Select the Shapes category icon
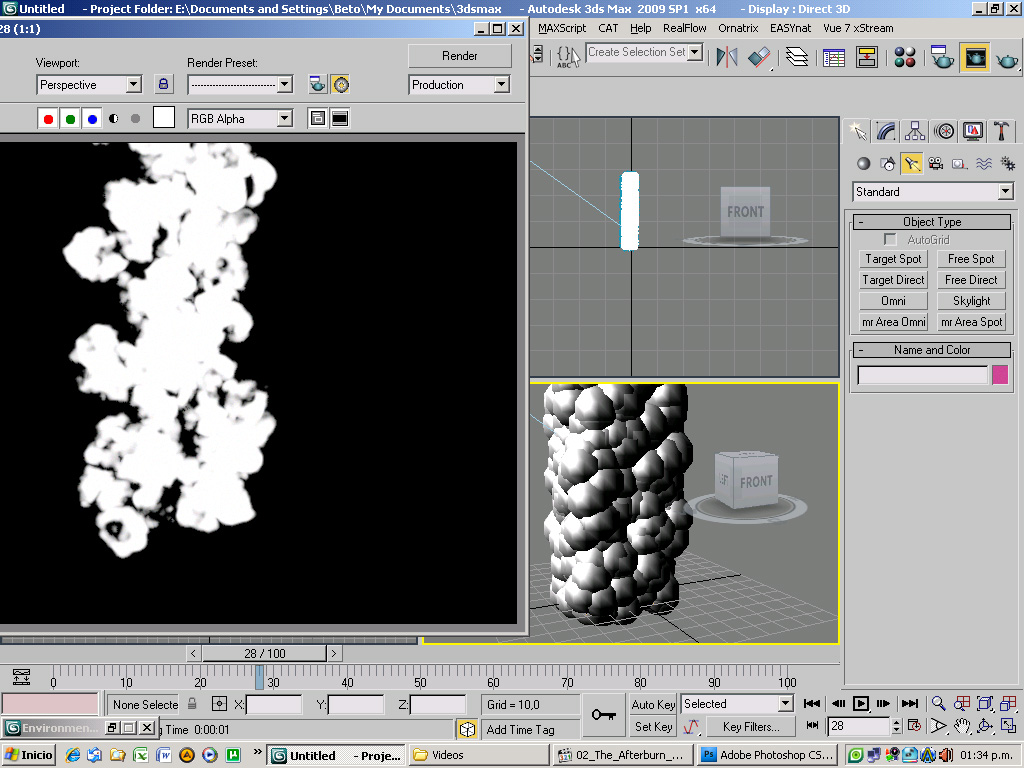The image size is (1024, 768). [888, 163]
